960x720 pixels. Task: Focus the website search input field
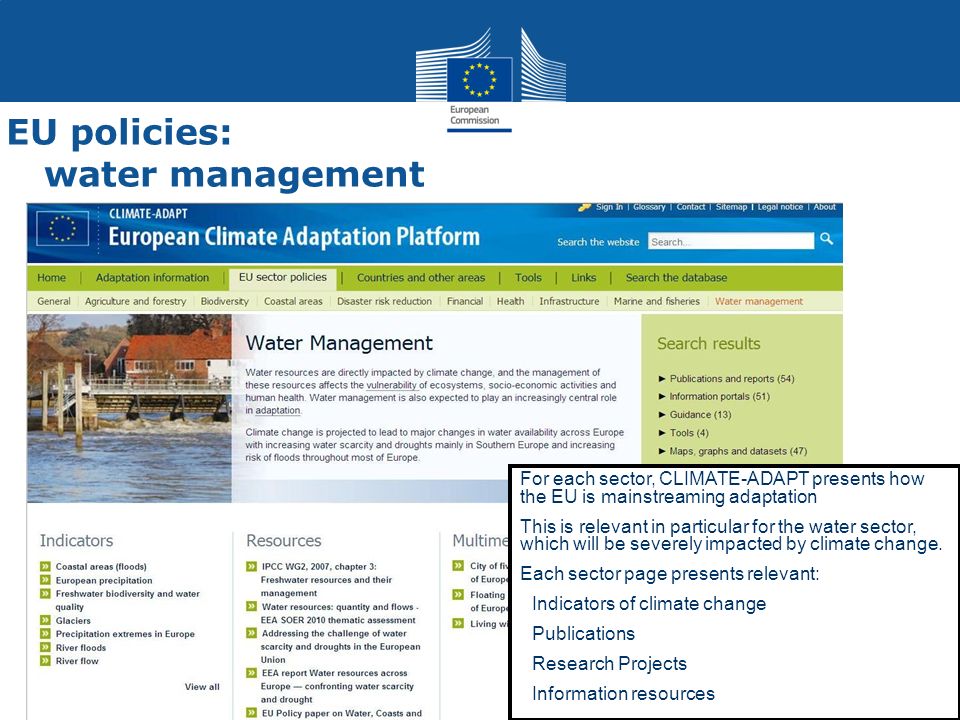pyautogui.click(x=731, y=241)
